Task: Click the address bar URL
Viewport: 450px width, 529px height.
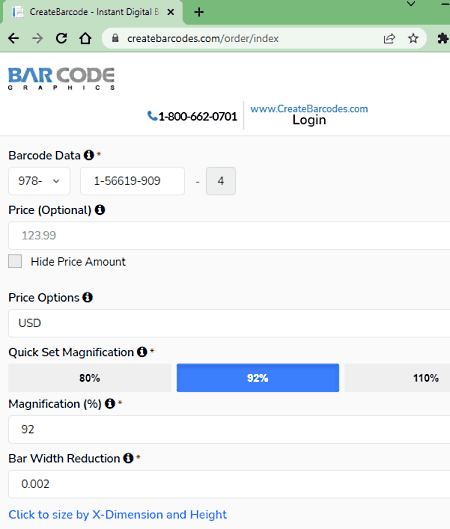Action: (203, 38)
